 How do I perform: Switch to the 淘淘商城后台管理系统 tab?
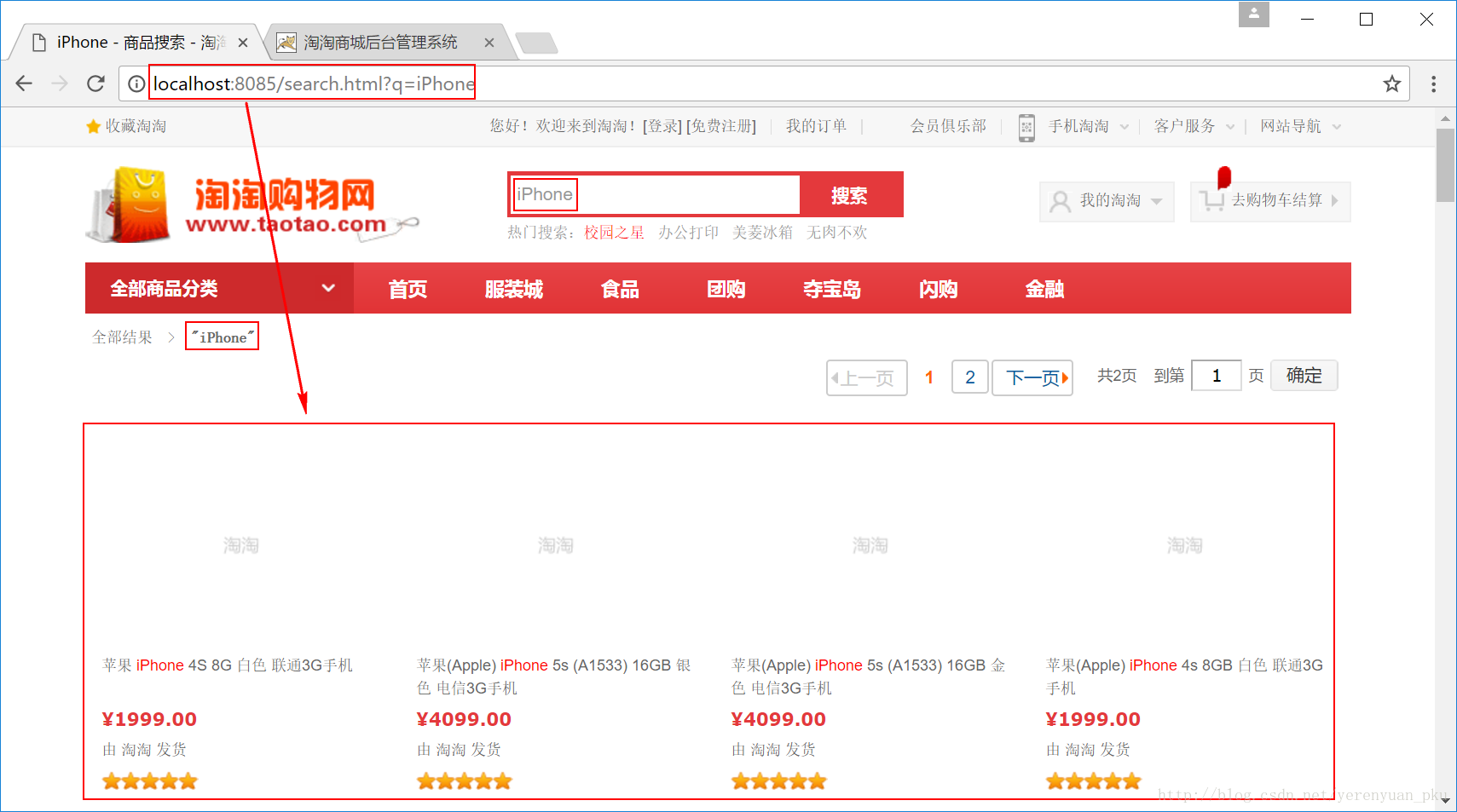388,43
